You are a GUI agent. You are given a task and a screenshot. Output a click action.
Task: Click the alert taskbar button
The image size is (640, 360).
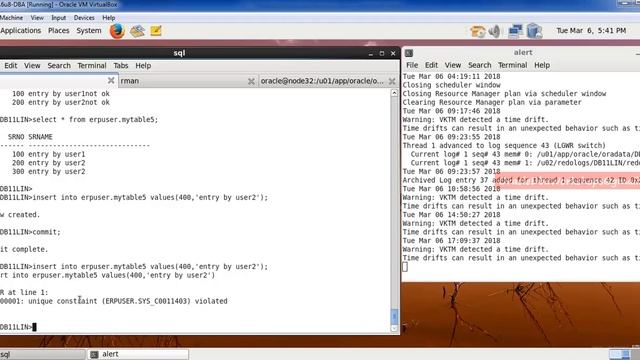138,354
